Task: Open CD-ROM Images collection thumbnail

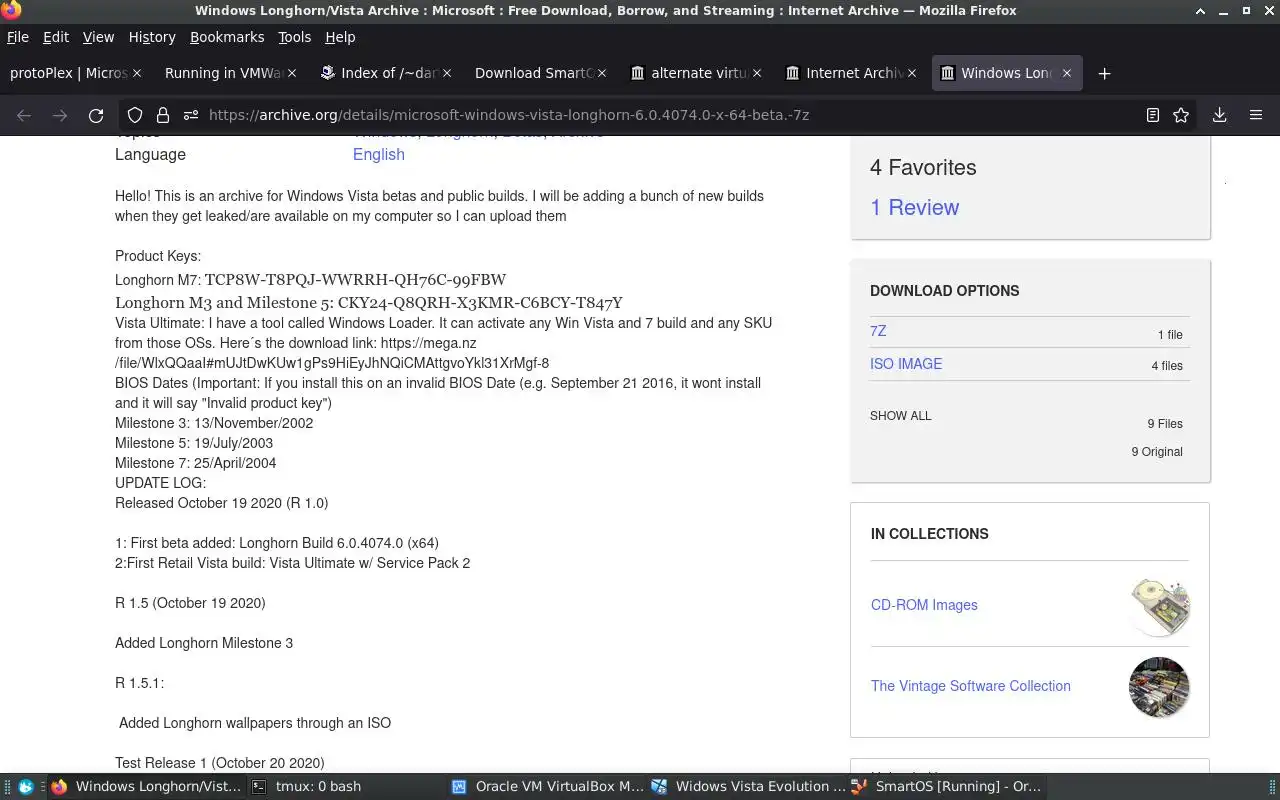Action: (x=1159, y=605)
